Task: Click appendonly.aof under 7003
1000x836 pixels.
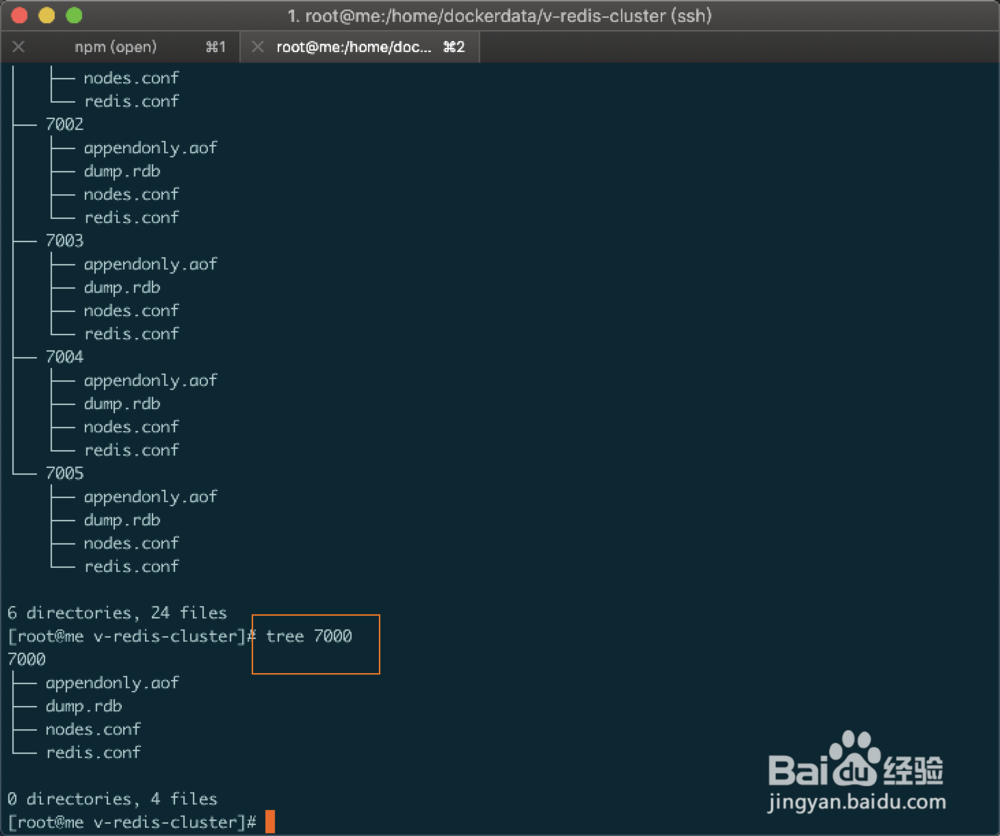Action: tap(151, 264)
